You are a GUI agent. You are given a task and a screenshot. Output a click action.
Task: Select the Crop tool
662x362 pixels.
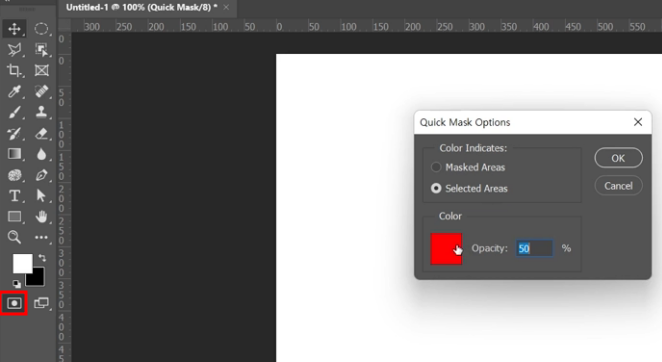pos(14,71)
